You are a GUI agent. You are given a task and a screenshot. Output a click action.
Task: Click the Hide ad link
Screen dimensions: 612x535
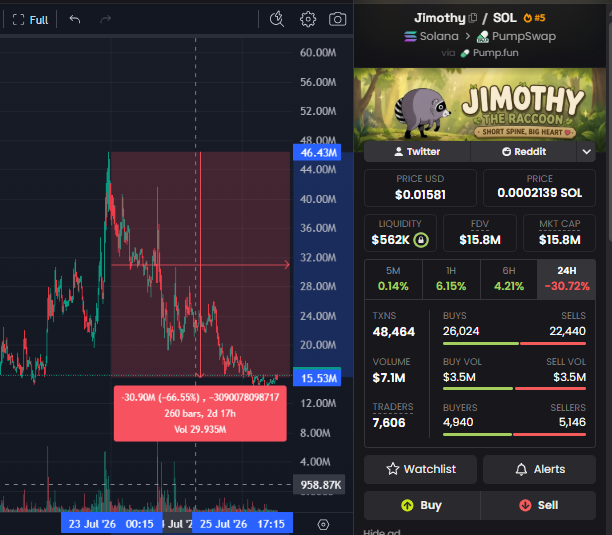(x=382, y=531)
